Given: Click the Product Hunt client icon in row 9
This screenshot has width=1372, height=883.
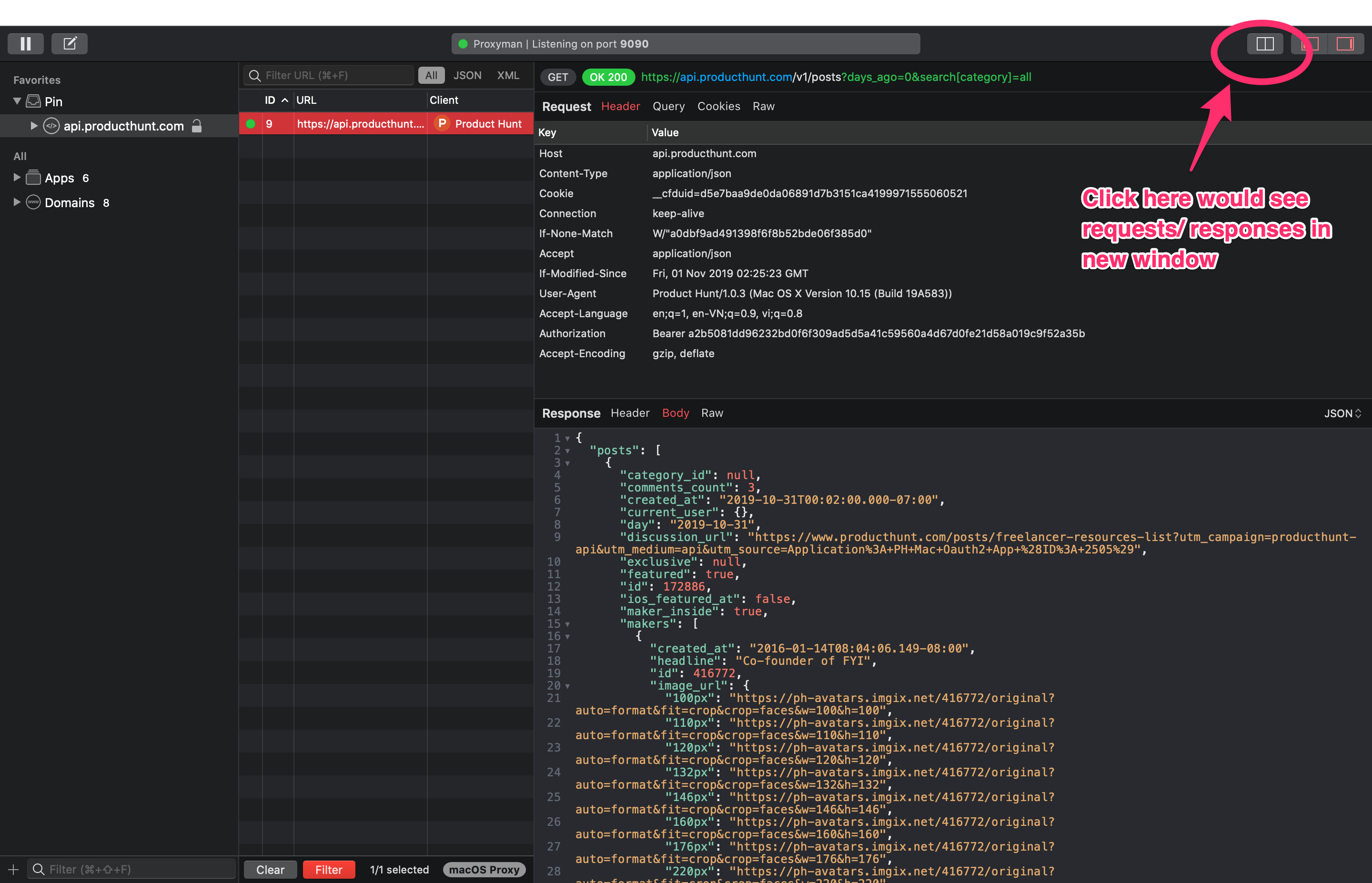Looking at the screenshot, I should 442,123.
